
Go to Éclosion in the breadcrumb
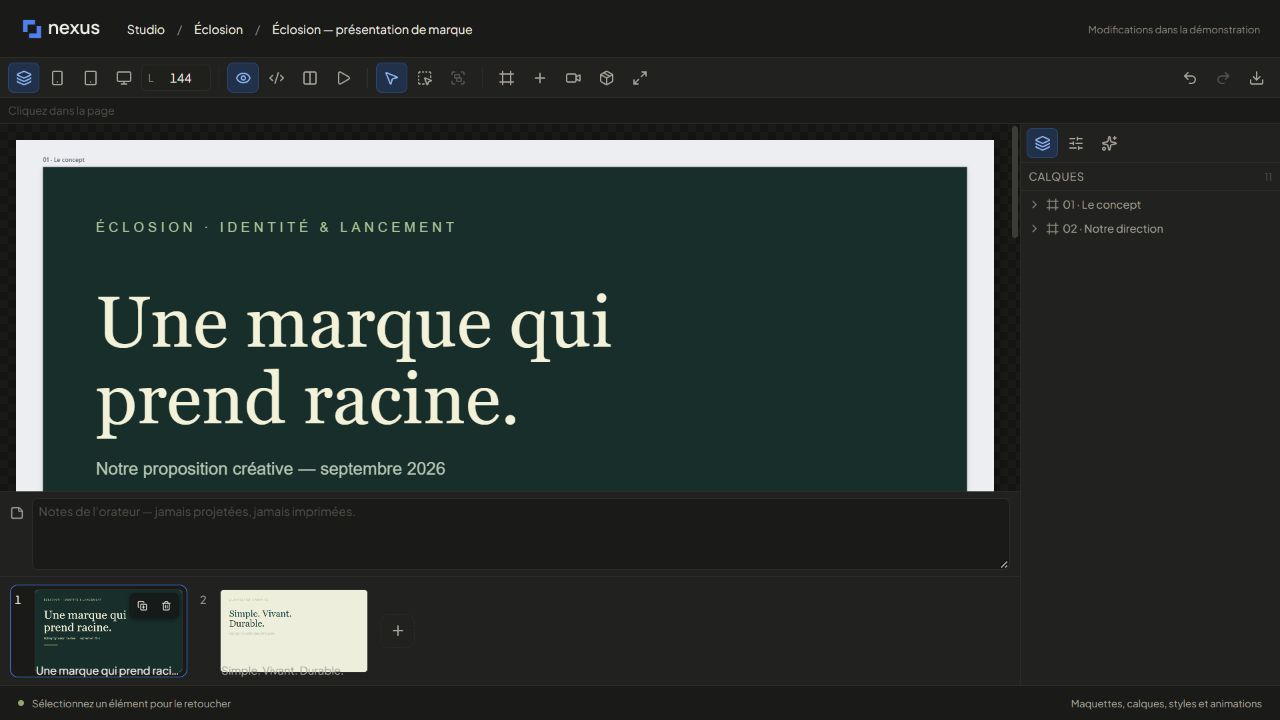click(218, 30)
